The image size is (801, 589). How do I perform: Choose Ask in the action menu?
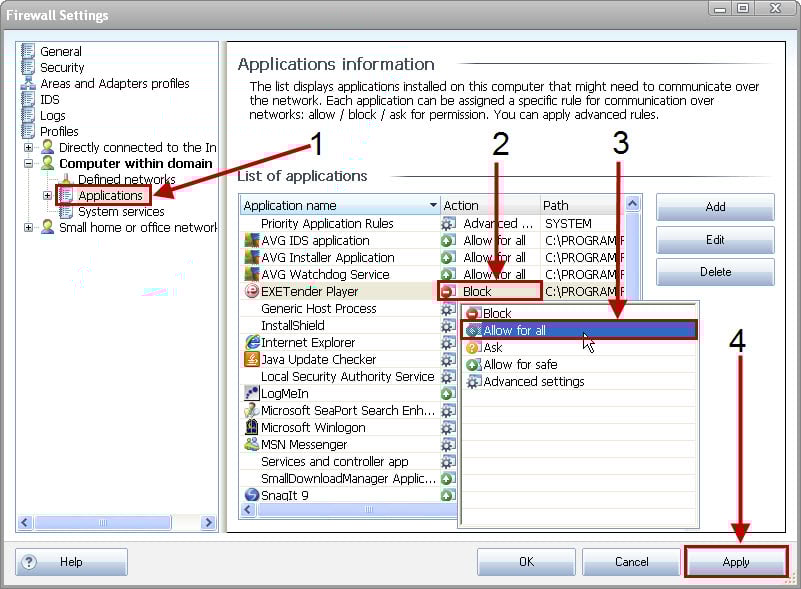tap(579, 347)
